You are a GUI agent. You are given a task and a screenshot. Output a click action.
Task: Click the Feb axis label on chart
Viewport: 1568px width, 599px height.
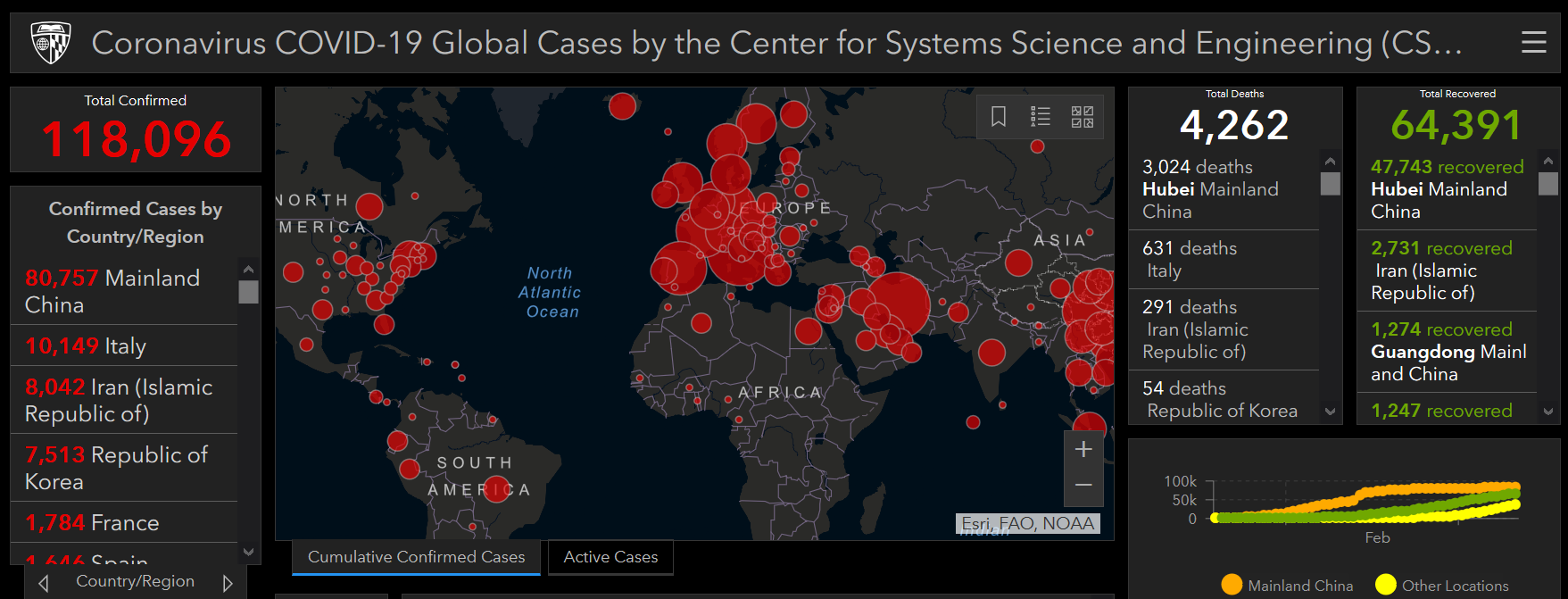click(1377, 537)
